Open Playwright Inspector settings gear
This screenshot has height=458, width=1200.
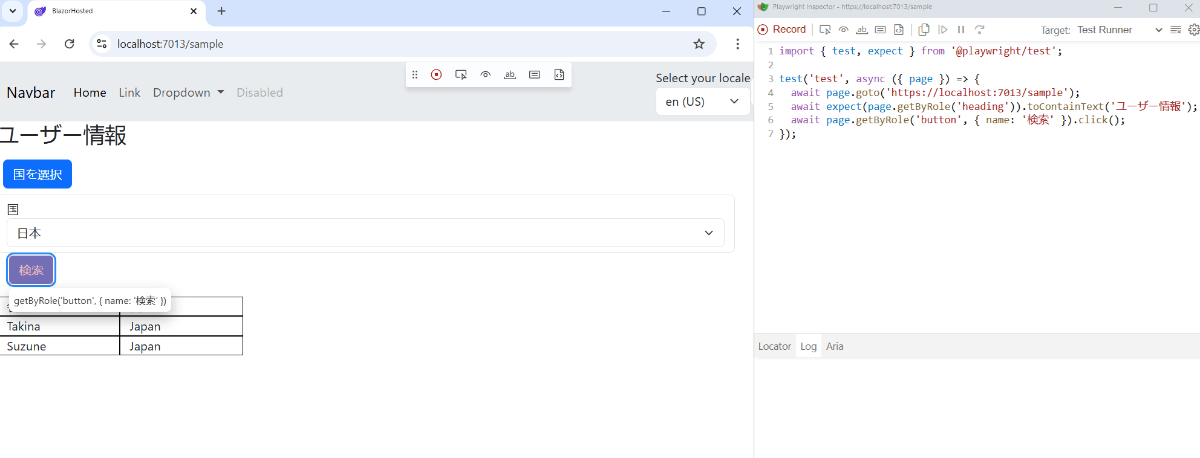point(1193,30)
